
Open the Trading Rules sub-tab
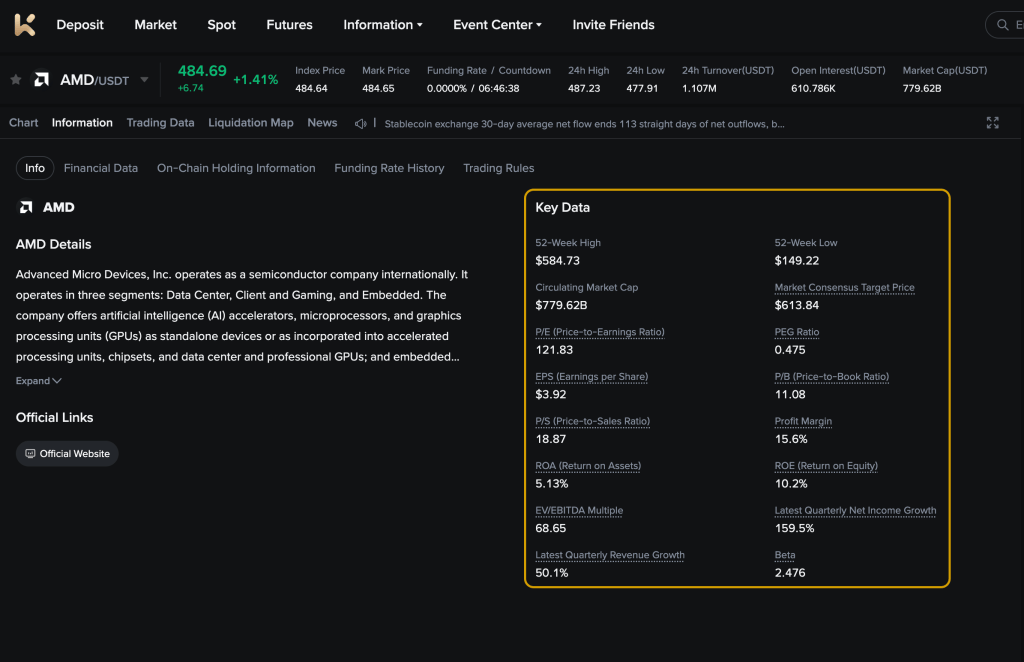tap(498, 168)
